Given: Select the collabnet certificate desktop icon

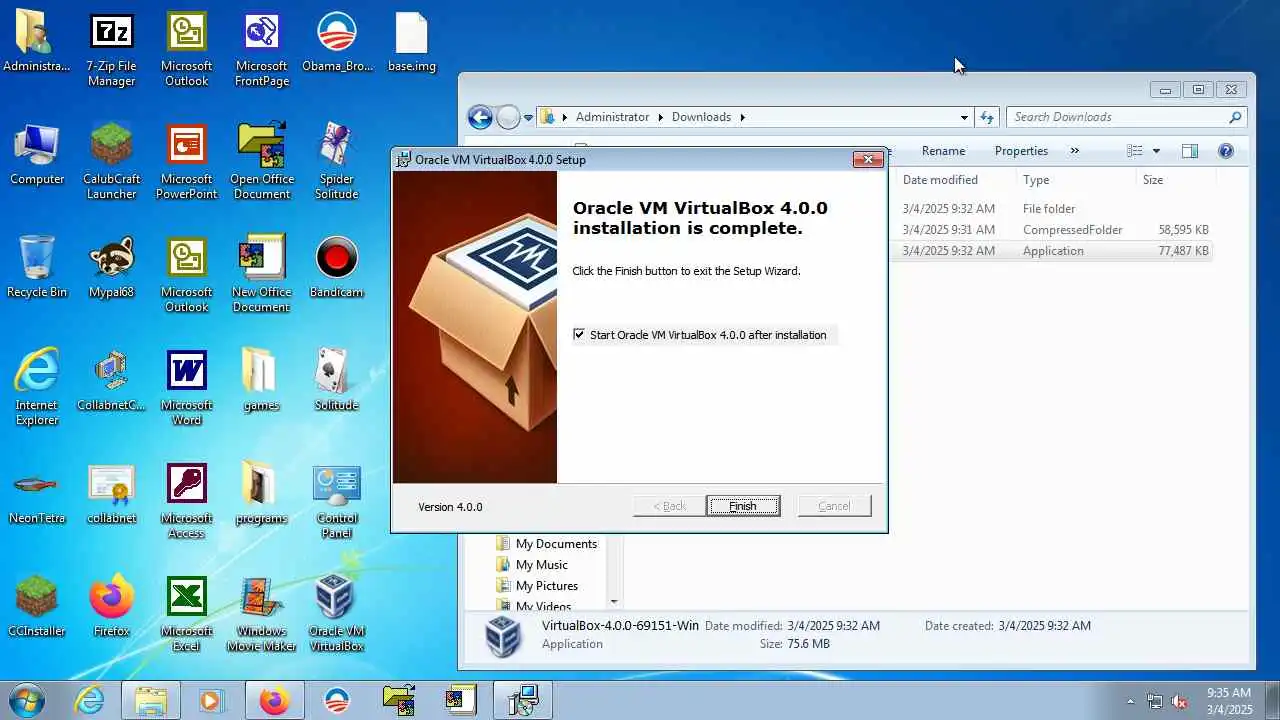Looking at the screenshot, I should (x=111, y=495).
